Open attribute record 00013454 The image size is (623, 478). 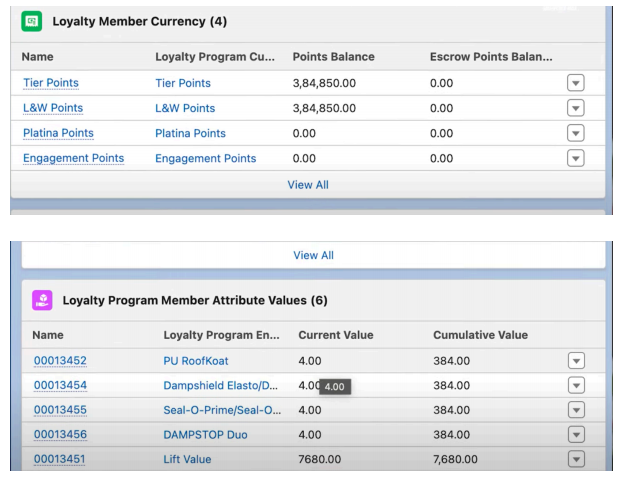(60, 385)
